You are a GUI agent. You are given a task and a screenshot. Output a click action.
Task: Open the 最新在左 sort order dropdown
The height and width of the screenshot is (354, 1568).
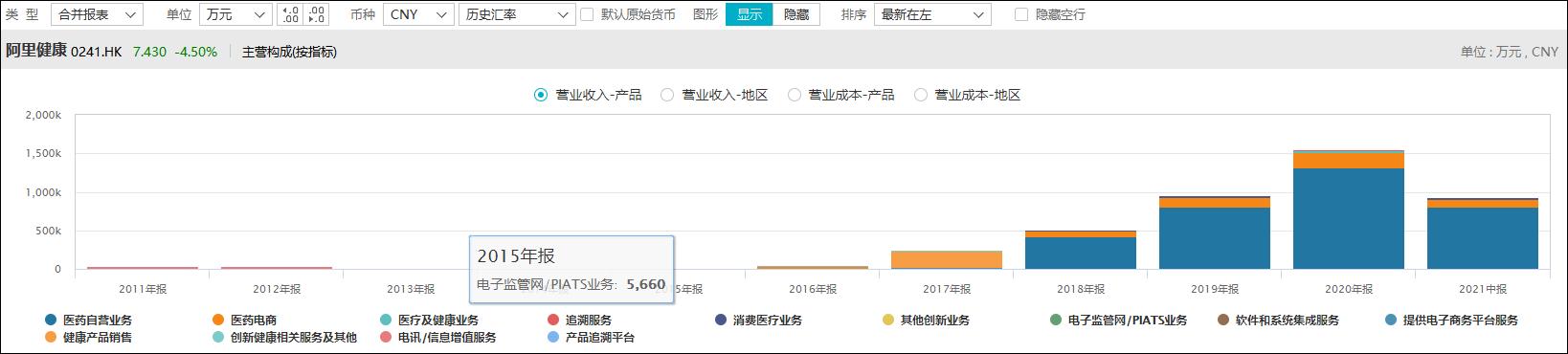coord(932,14)
